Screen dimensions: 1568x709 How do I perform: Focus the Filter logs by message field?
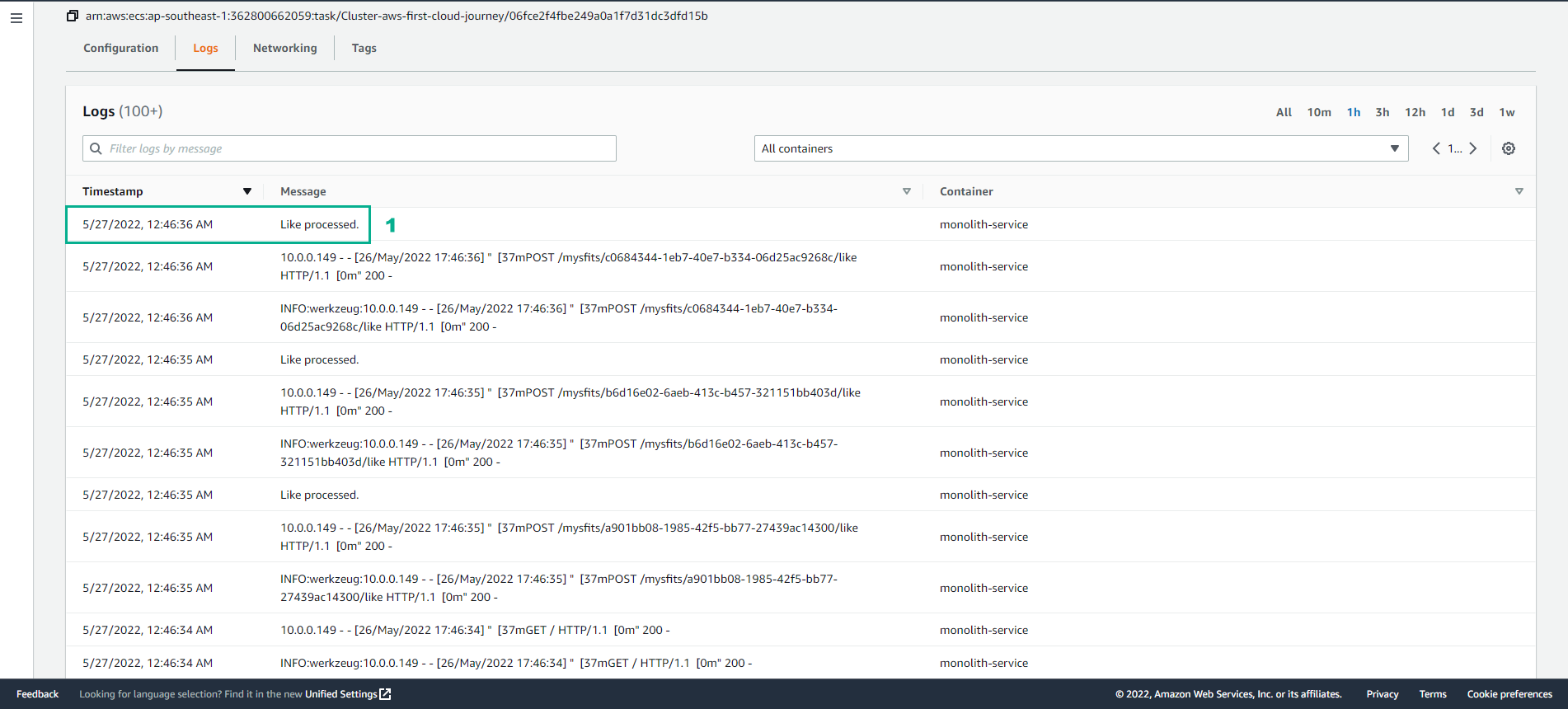[x=350, y=148]
